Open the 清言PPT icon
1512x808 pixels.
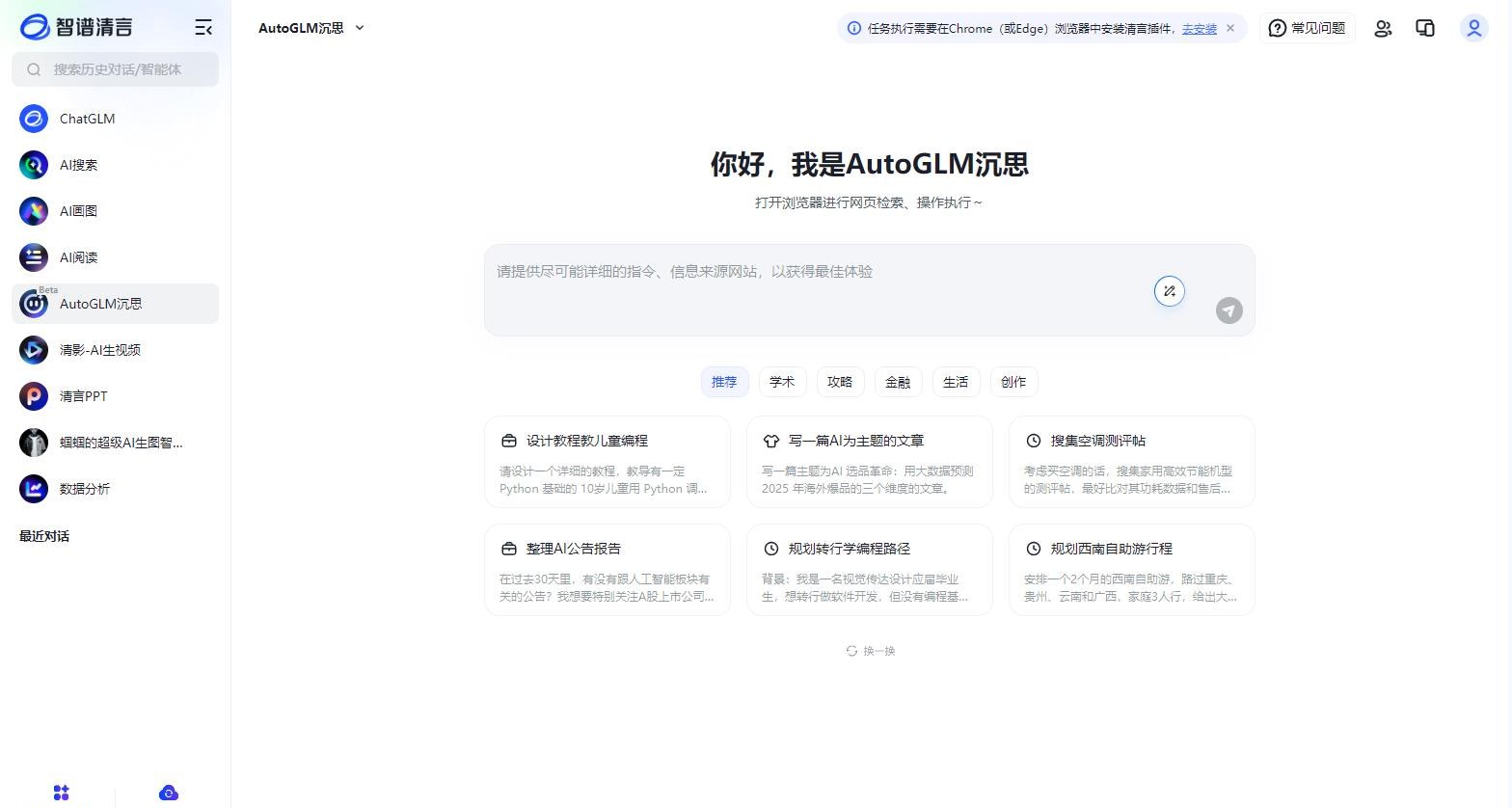pyautogui.click(x=34, y=396)
